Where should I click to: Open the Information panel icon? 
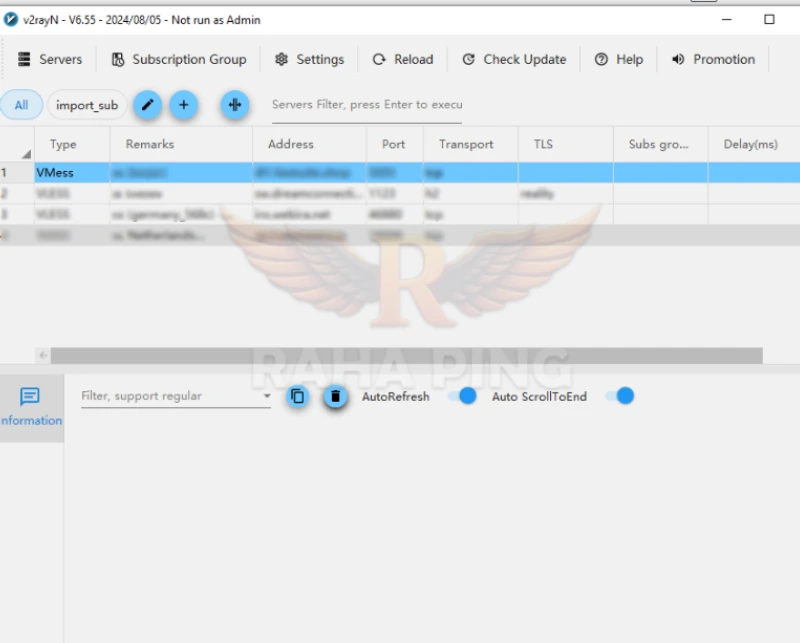click(30, 406)
